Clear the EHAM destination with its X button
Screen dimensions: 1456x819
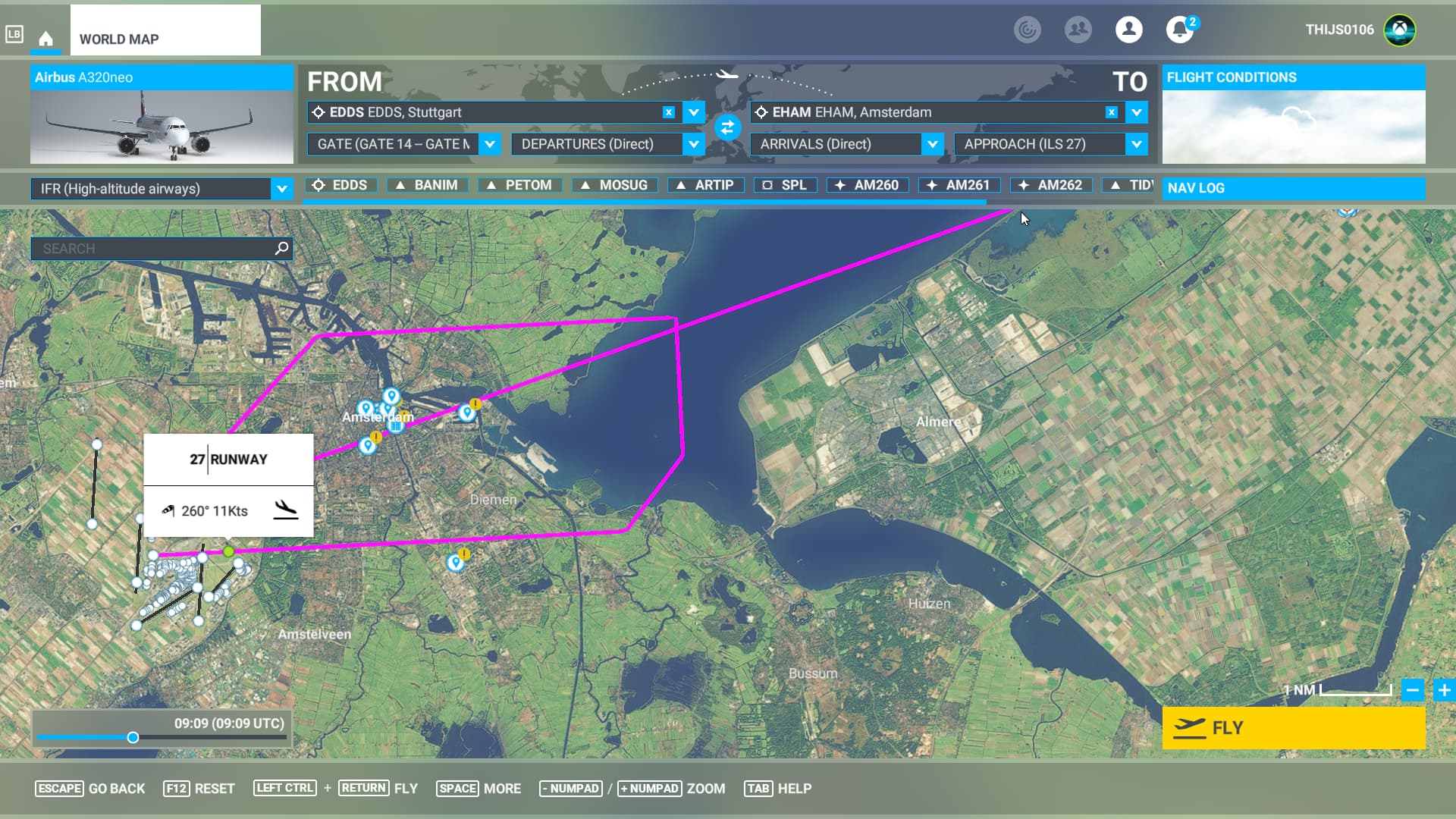[1112, 112]
